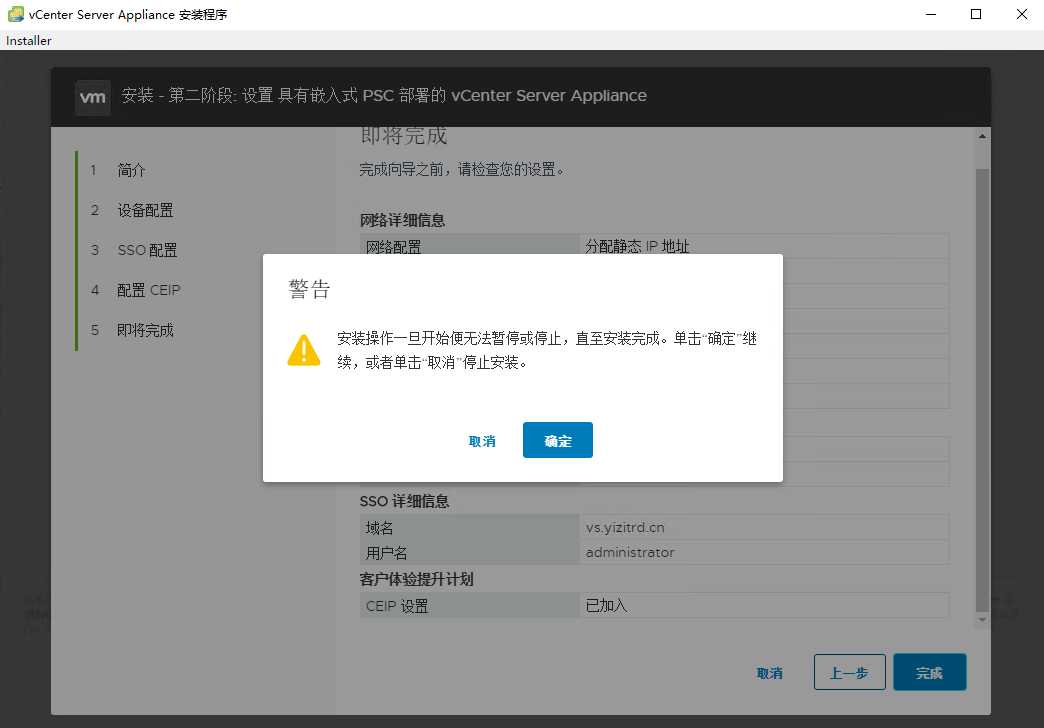Click 取消 in the warning dialog
The height and width of the screenshot is (728, 1044).
coord(483,440)
